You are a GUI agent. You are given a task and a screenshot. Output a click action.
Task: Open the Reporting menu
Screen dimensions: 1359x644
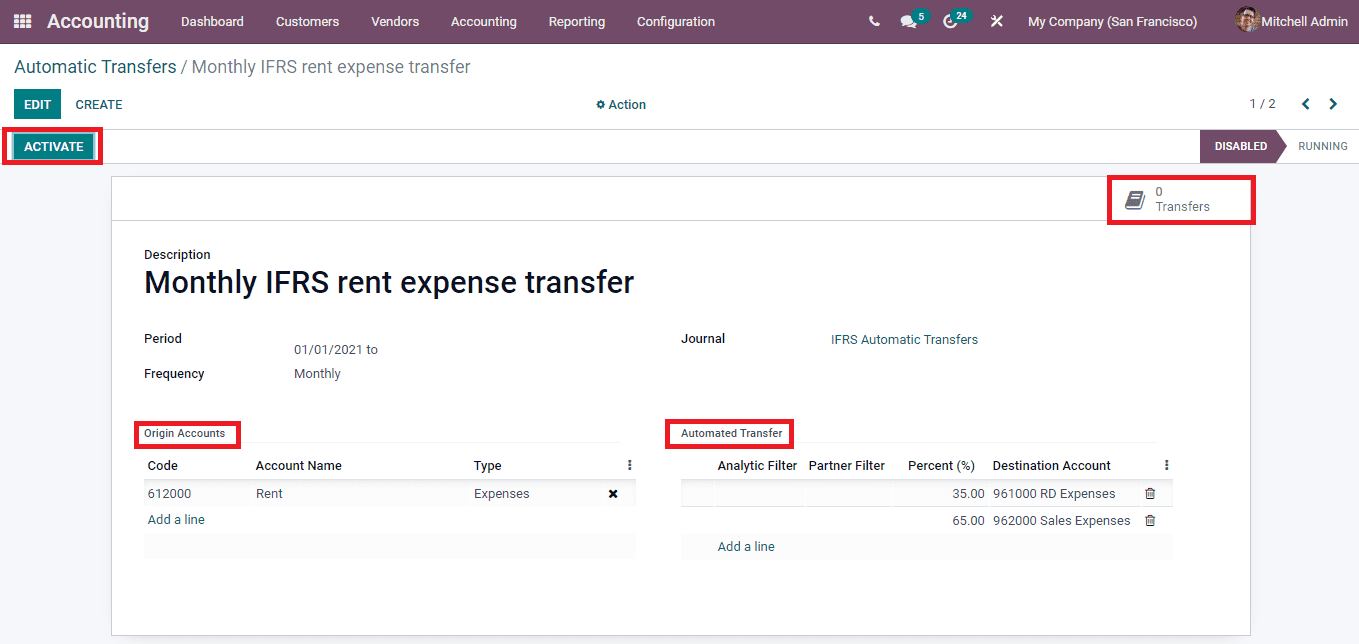click(x=577, y=21)
